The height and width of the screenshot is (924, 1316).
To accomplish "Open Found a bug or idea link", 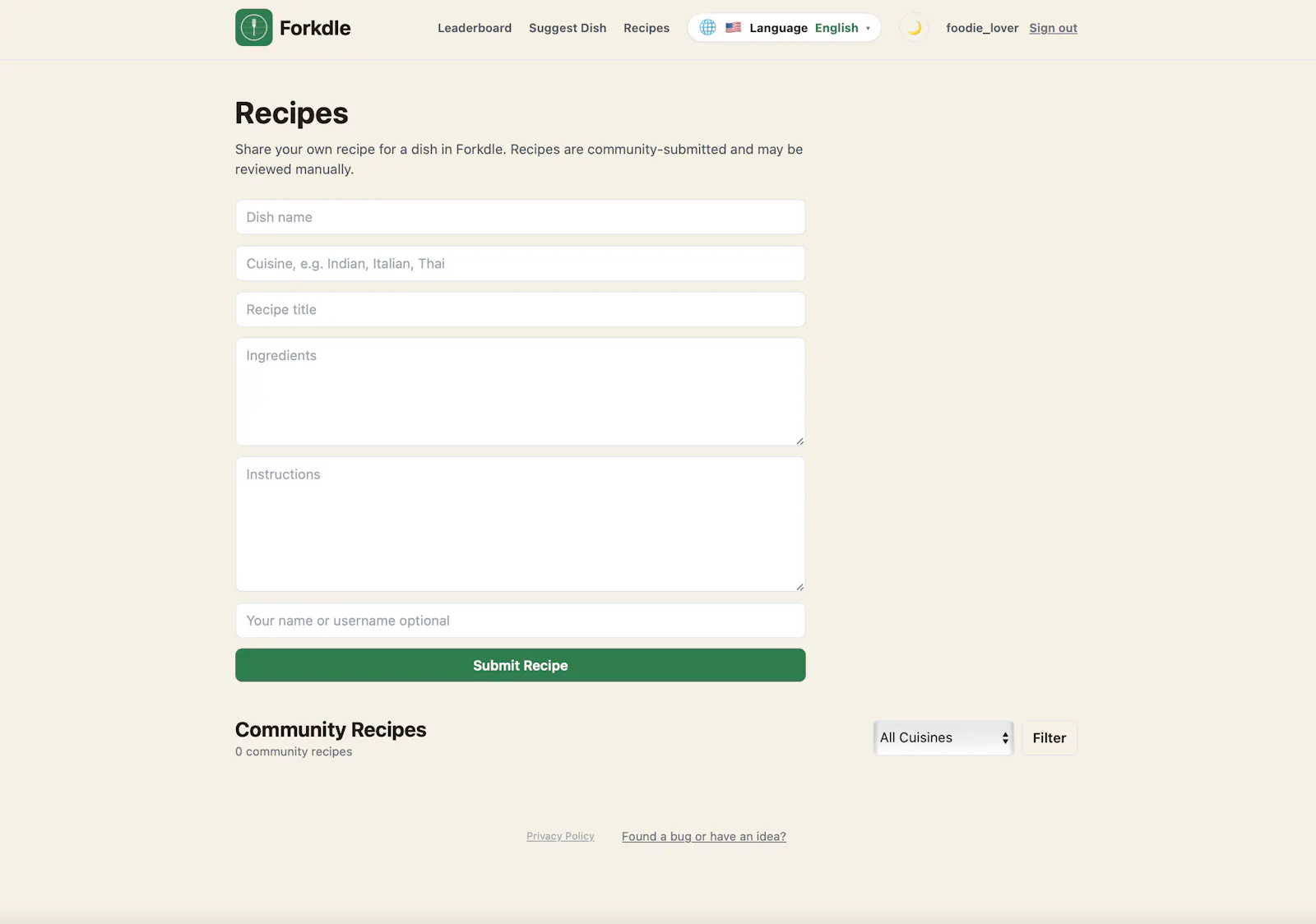I will coord(704,836).
